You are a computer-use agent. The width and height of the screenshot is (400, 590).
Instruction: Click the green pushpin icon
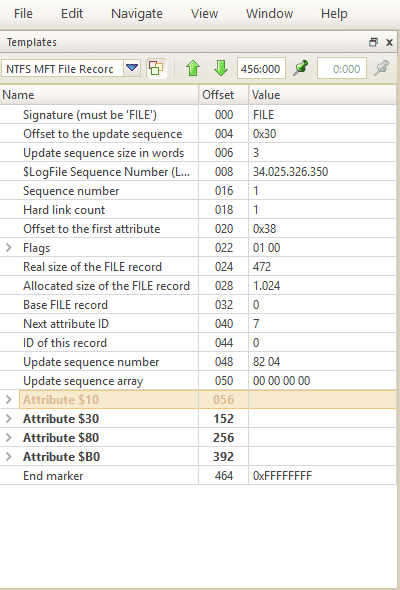click(301, 68)
